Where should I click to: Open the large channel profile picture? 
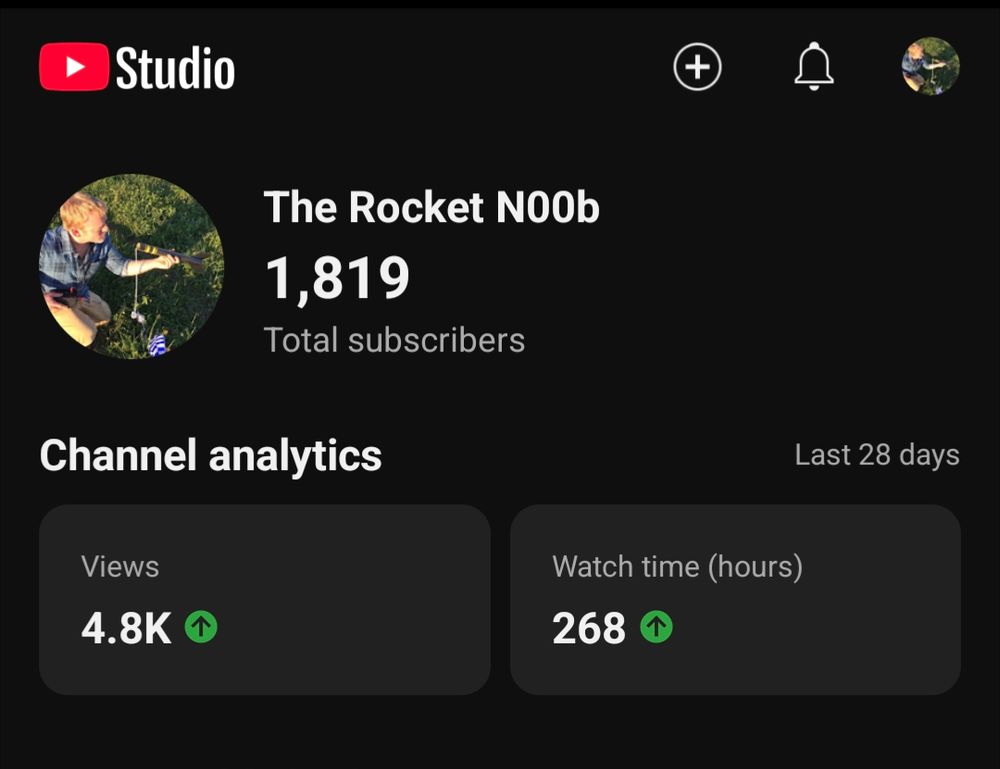point(131,267)
